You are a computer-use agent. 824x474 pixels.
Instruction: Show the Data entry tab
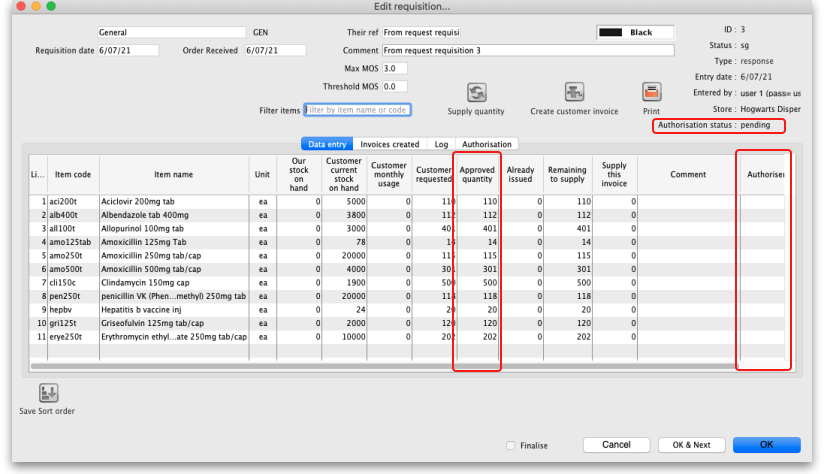[x=327, y=144]
